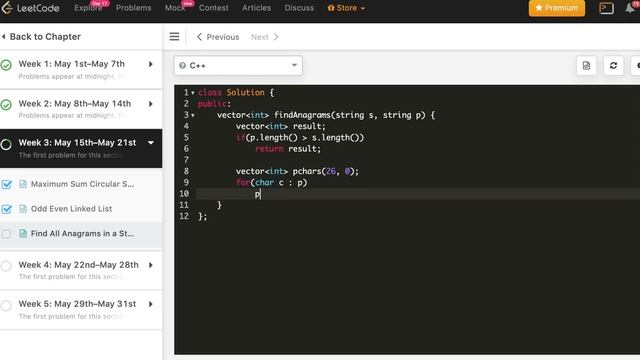
Task: Toggle checkbox for Odd Even Linked List
Action: [7, 209]
